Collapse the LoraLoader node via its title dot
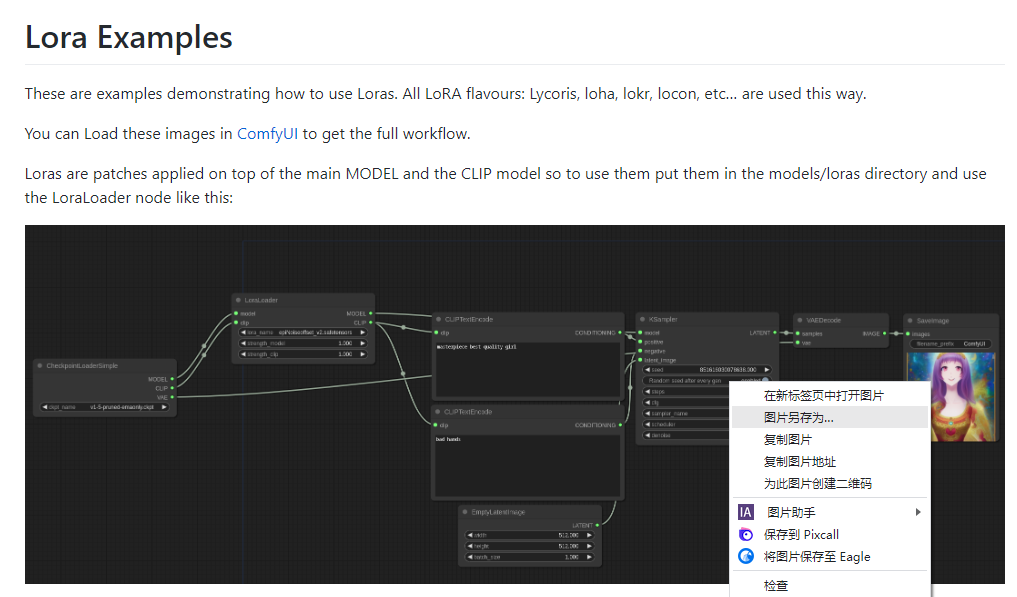1017x597 pixels. click(x=239, y=300)
